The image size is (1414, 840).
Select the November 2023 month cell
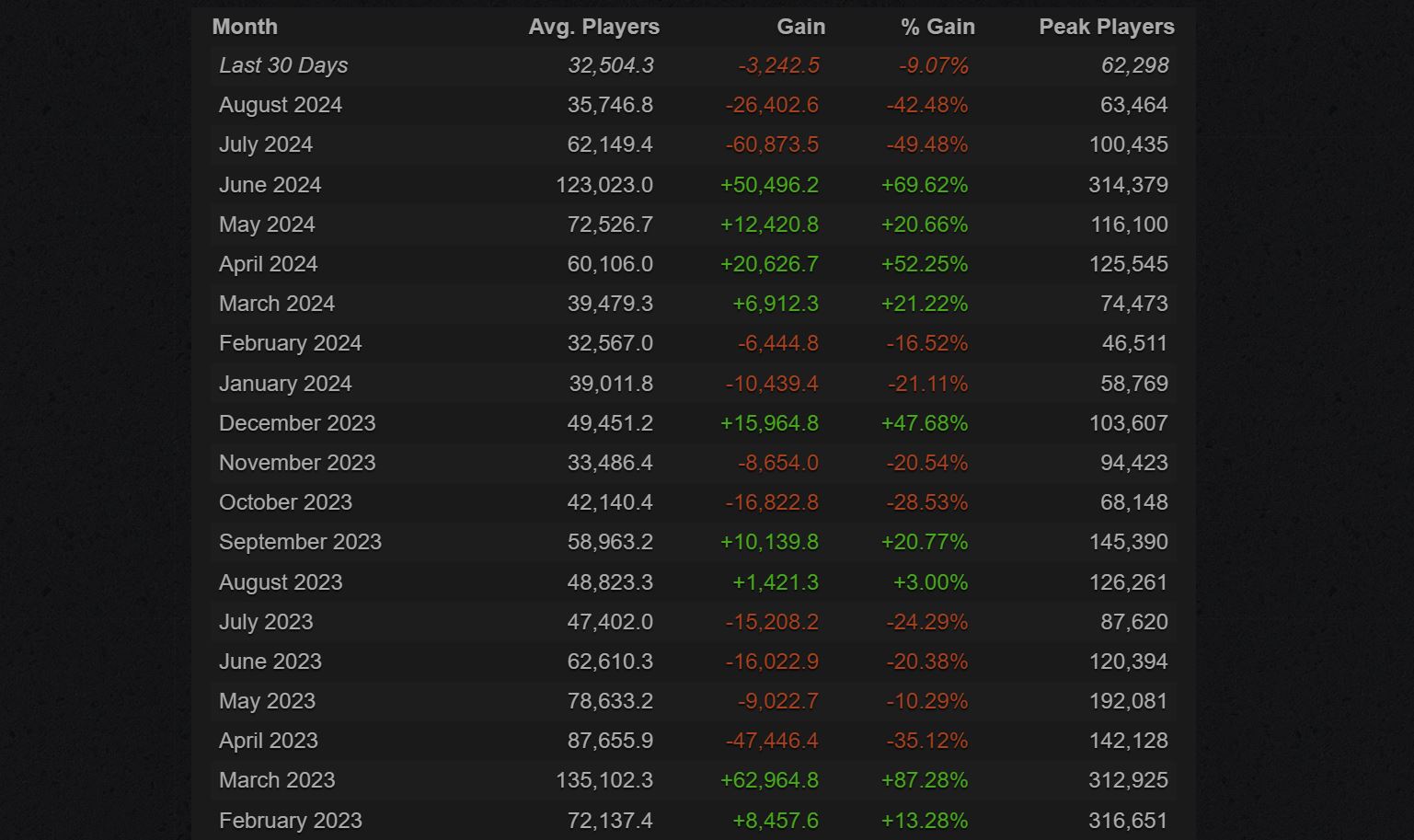pos(297,463)
